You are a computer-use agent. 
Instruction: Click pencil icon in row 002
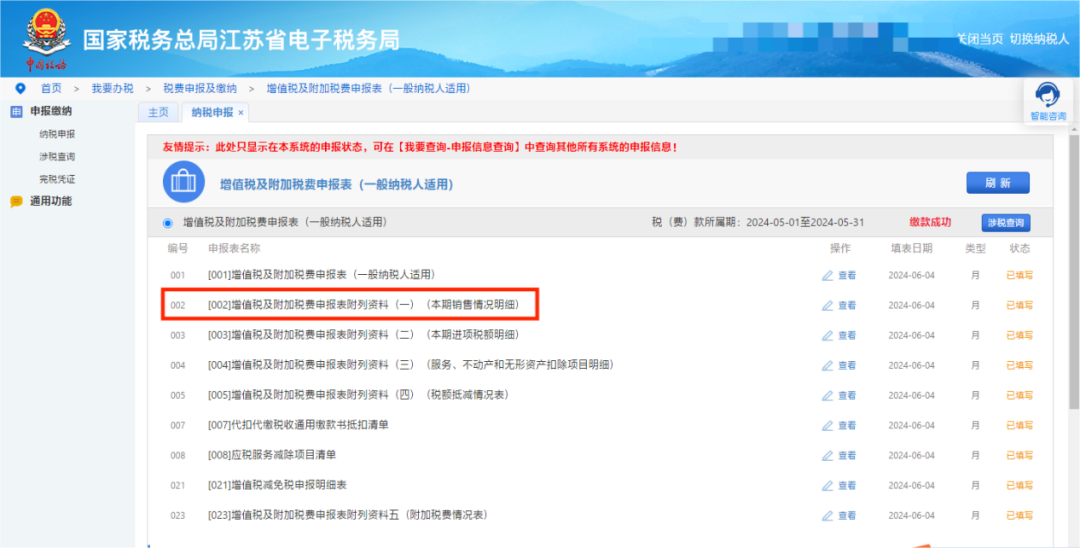click(x=827, y=306)
